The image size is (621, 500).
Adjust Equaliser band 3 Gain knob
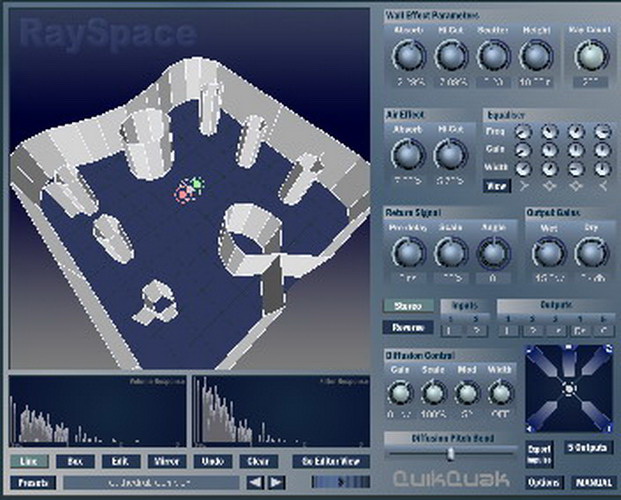click(575, 150)
